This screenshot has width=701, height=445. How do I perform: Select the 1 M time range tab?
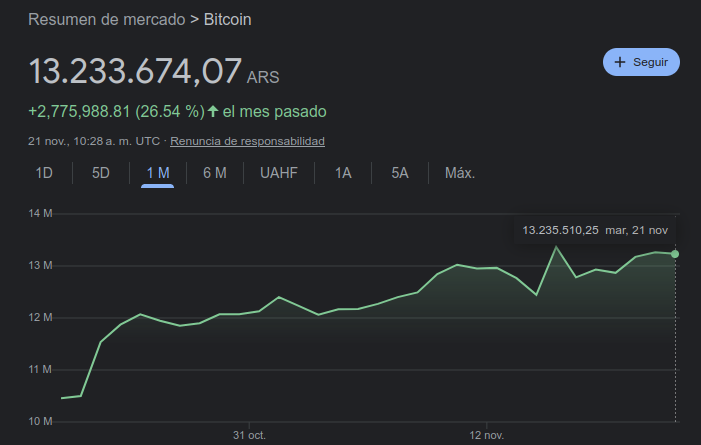click(158, 173)
